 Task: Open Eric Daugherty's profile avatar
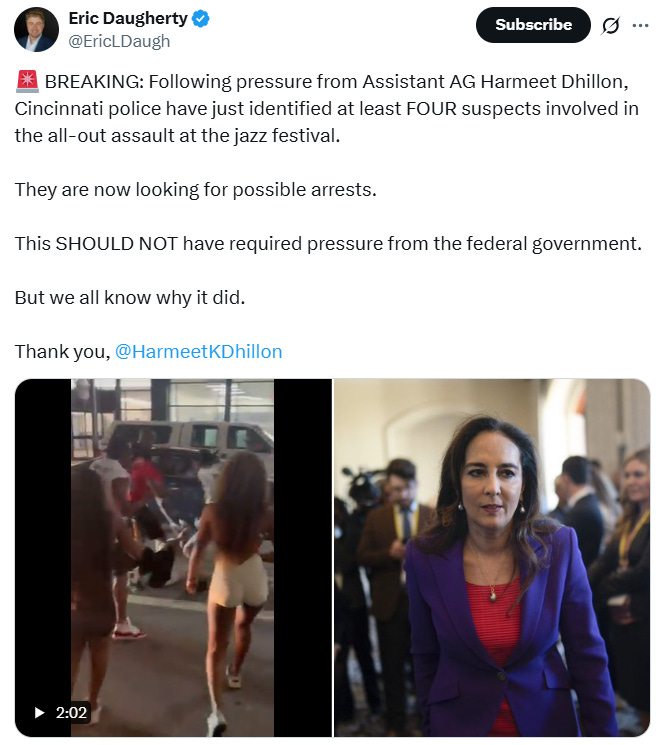36,29
